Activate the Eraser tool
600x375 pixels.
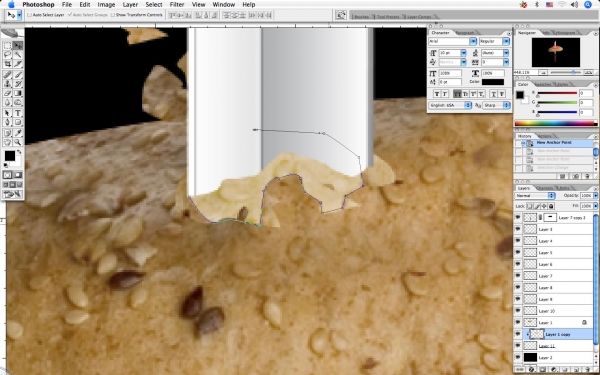(7, 93)
